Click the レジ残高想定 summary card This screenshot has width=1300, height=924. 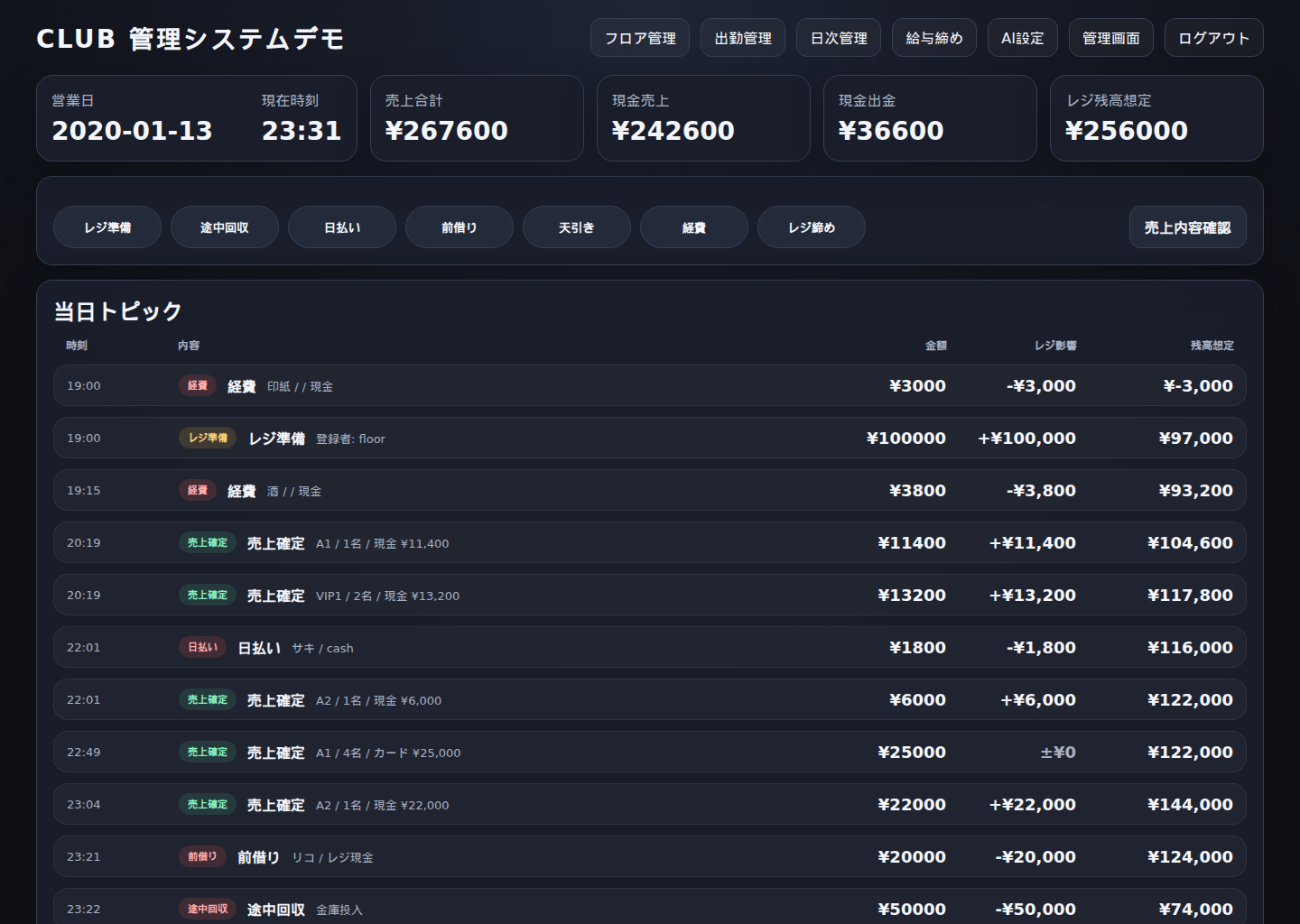click(1156, 118)
